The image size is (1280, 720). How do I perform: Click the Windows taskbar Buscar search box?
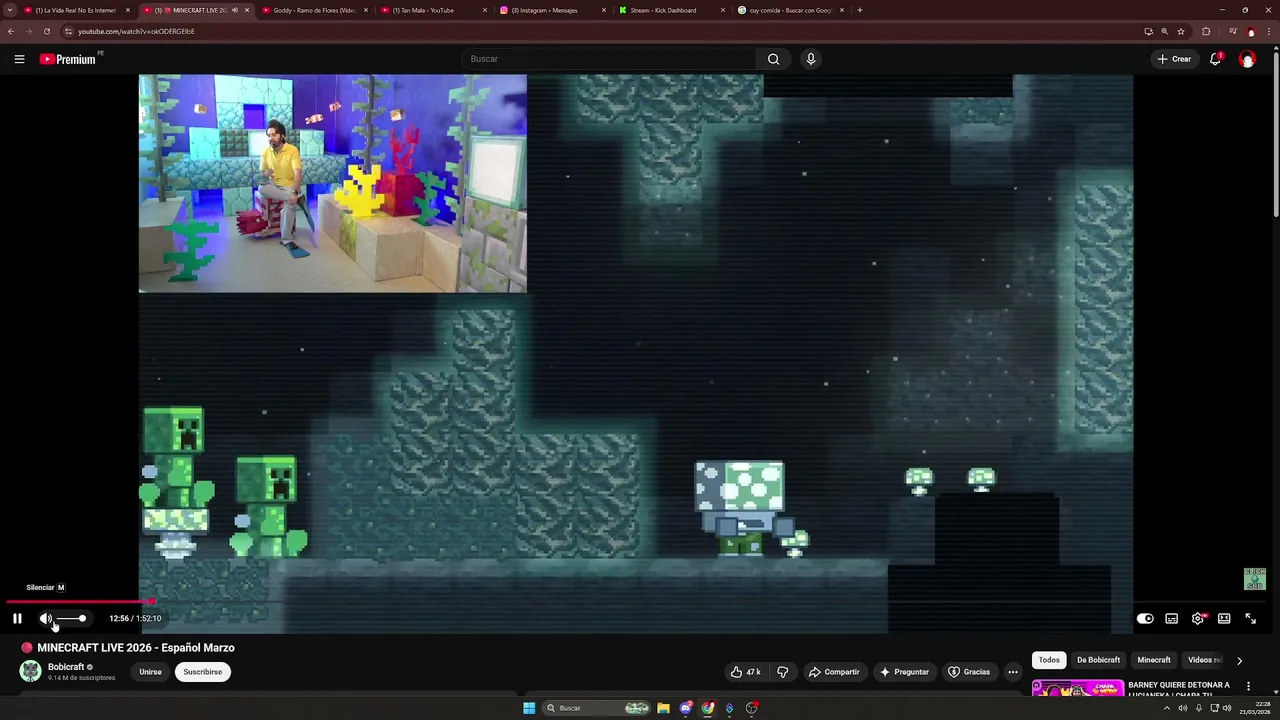coord(598,708)
